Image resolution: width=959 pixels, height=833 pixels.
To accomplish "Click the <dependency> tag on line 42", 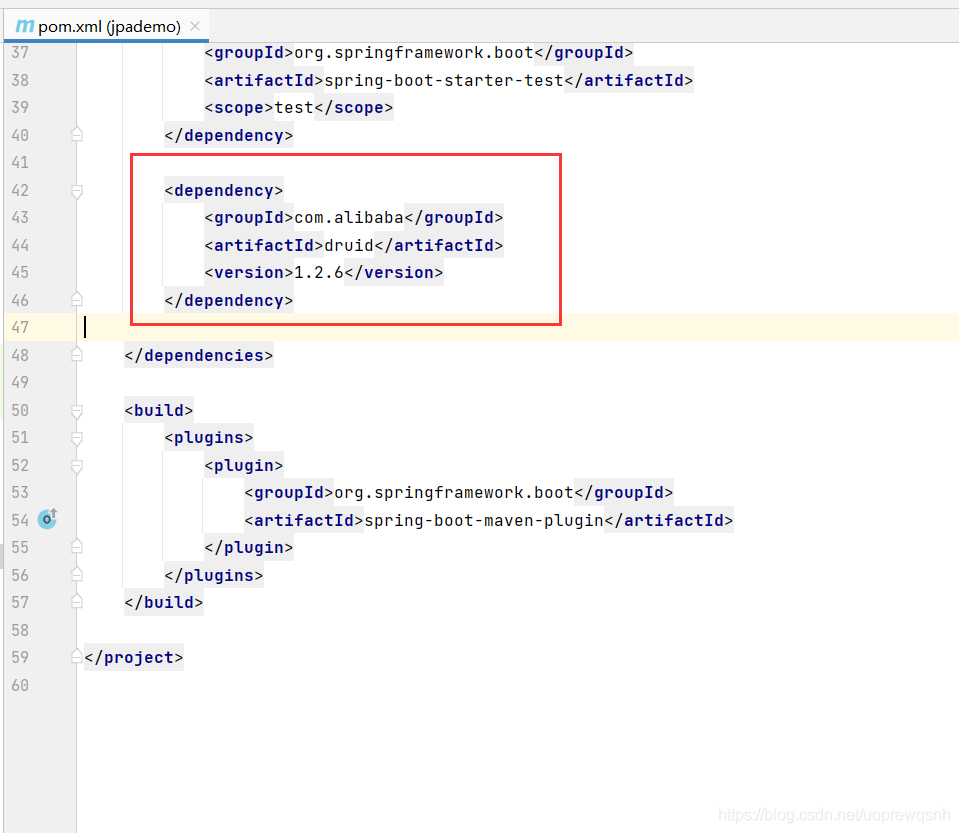I will (224, 191).
